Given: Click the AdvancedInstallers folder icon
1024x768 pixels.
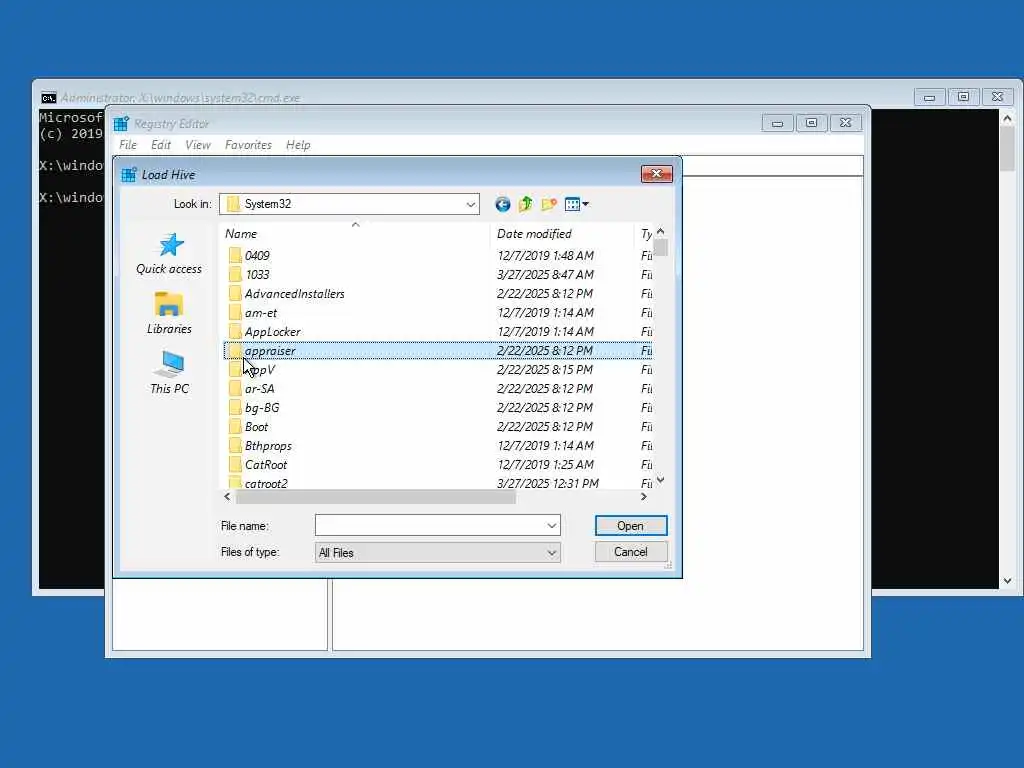Looking at the screenshot, I should 235,293.
